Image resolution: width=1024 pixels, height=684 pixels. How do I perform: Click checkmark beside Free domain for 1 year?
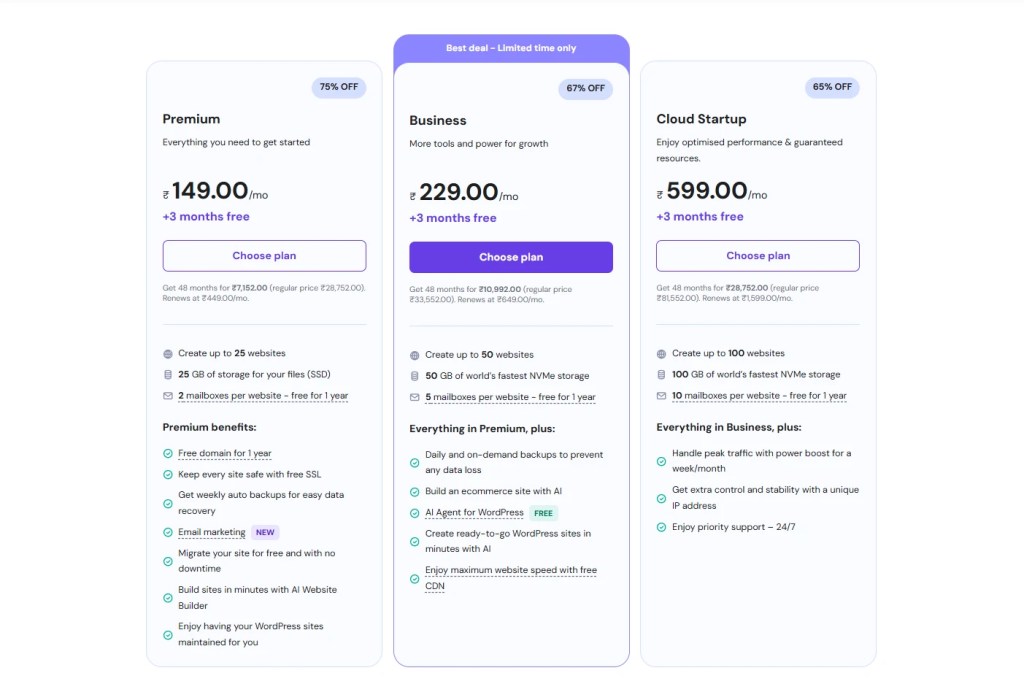168,454
